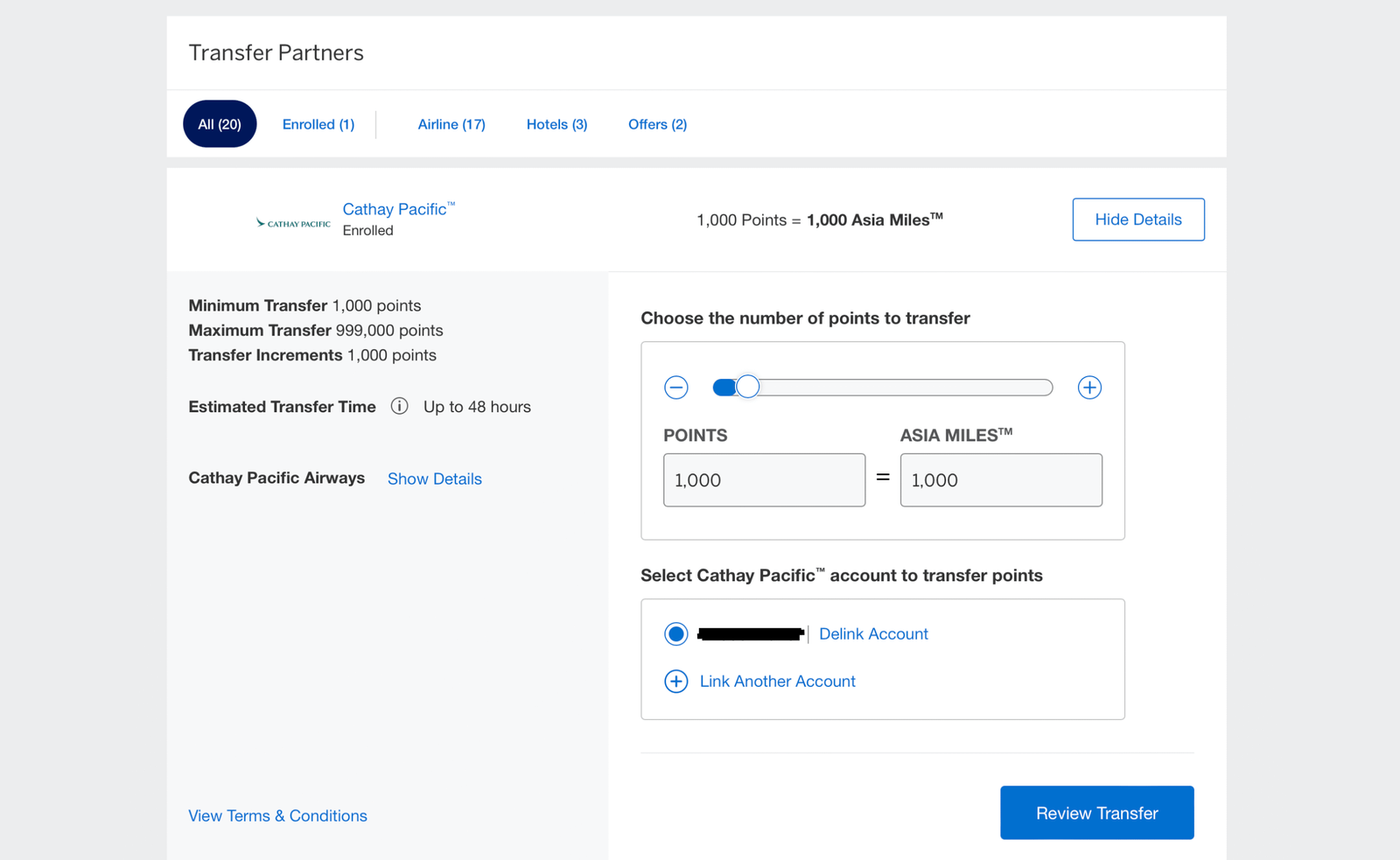Click the plus icon beside Link Another Account

[675, 682]
